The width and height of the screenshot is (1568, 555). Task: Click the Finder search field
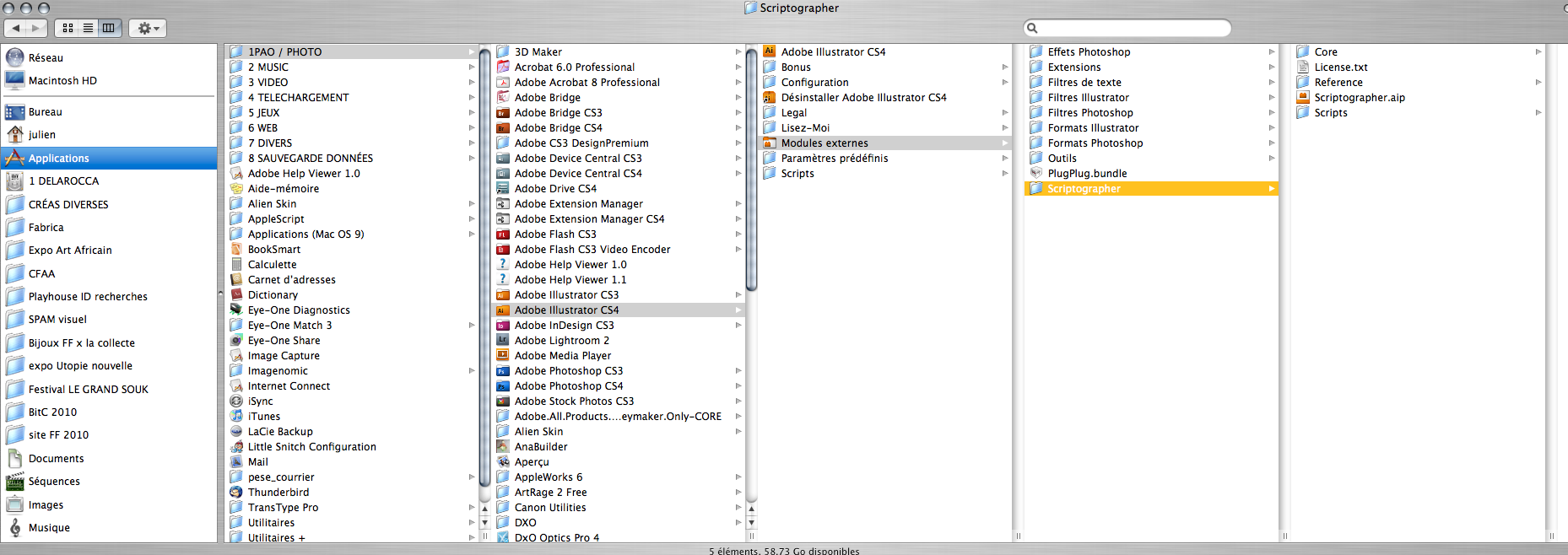tap(1127, 28)
